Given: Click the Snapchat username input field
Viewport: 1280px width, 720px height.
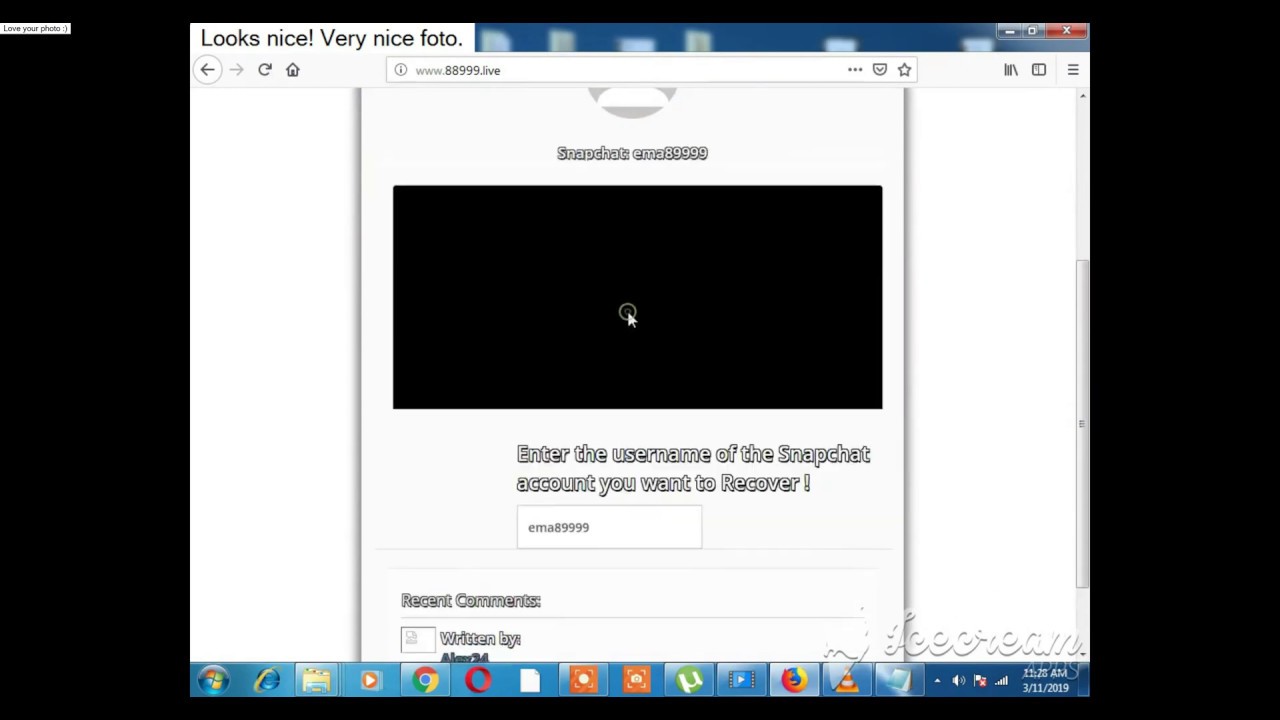Looking at the screenshot, I should 609,527.
